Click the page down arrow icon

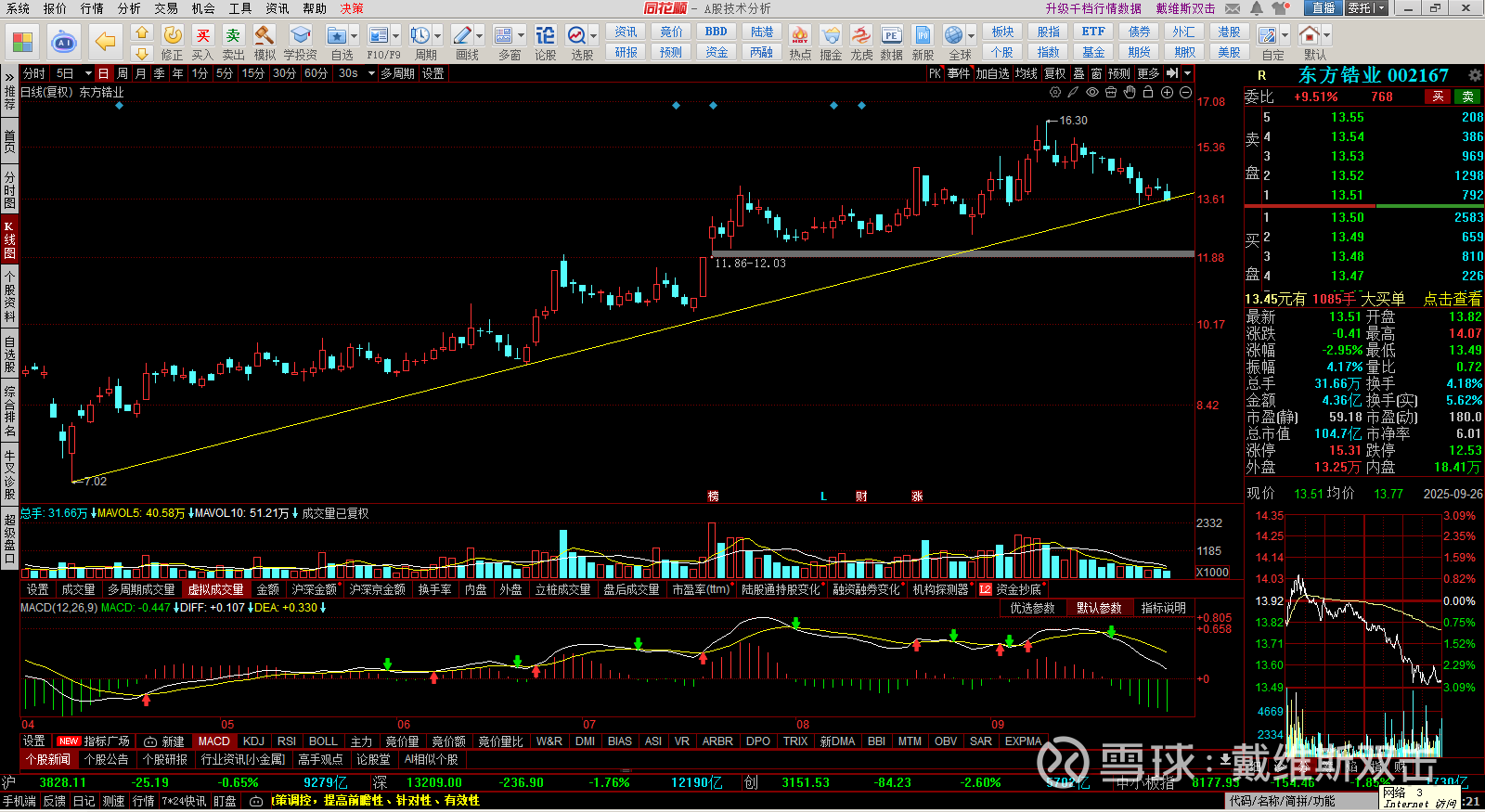[142, 54]
